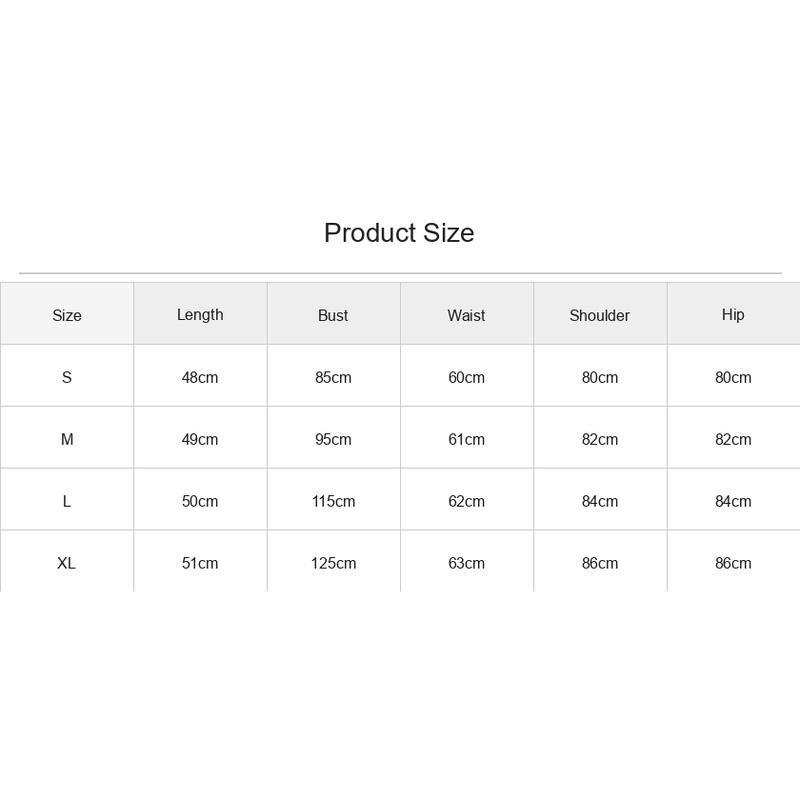The height and width of the screenshot is (800, 800).
Task: Select the 85cm bust cell
Action: tap(333, 378)
